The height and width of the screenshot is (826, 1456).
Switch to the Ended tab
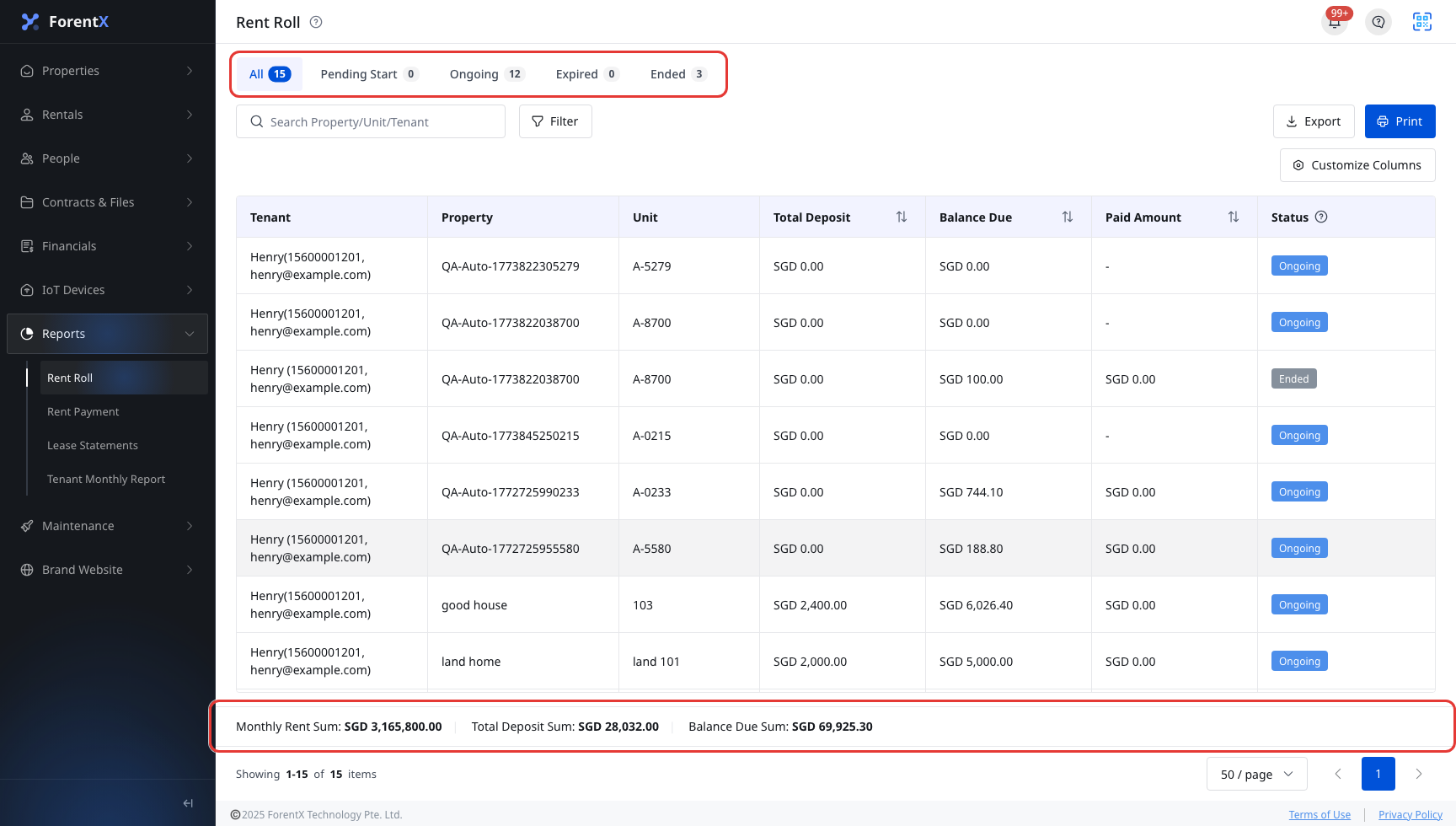pos(677,74)
